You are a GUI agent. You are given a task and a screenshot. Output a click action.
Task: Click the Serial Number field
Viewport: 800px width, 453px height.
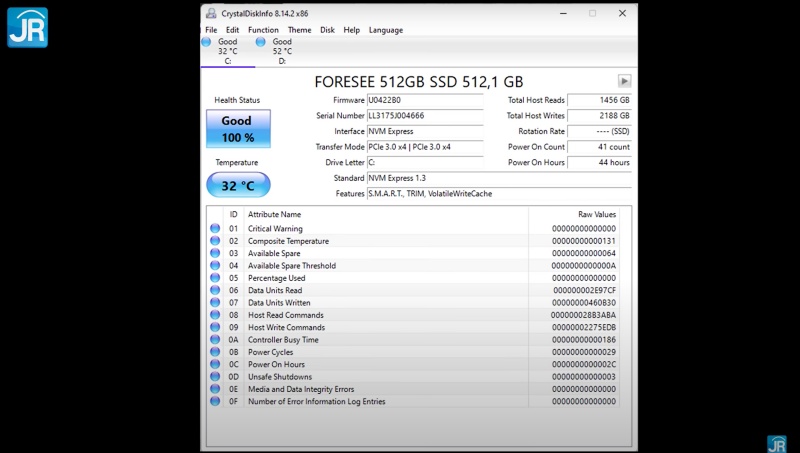(424, 116)
